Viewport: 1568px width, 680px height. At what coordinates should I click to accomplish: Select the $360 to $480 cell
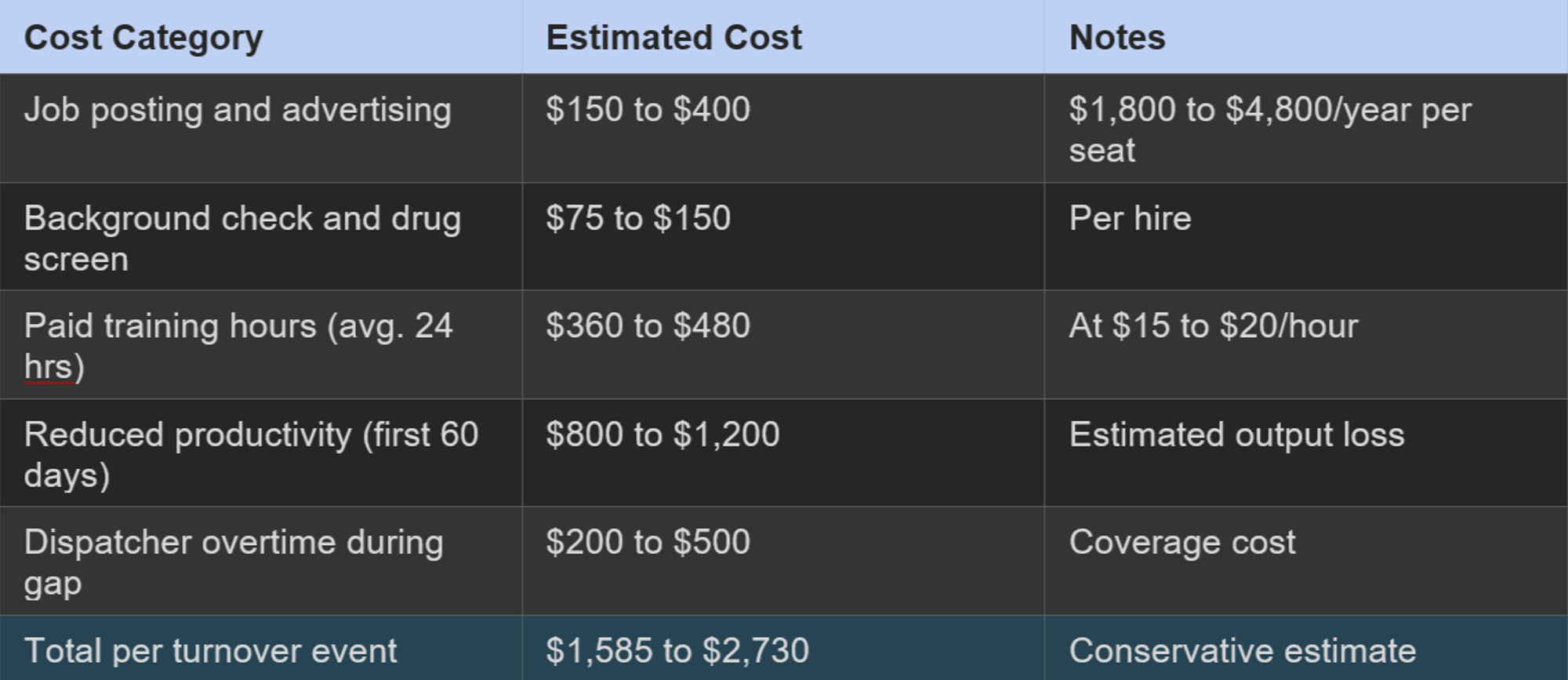point(648,325)
